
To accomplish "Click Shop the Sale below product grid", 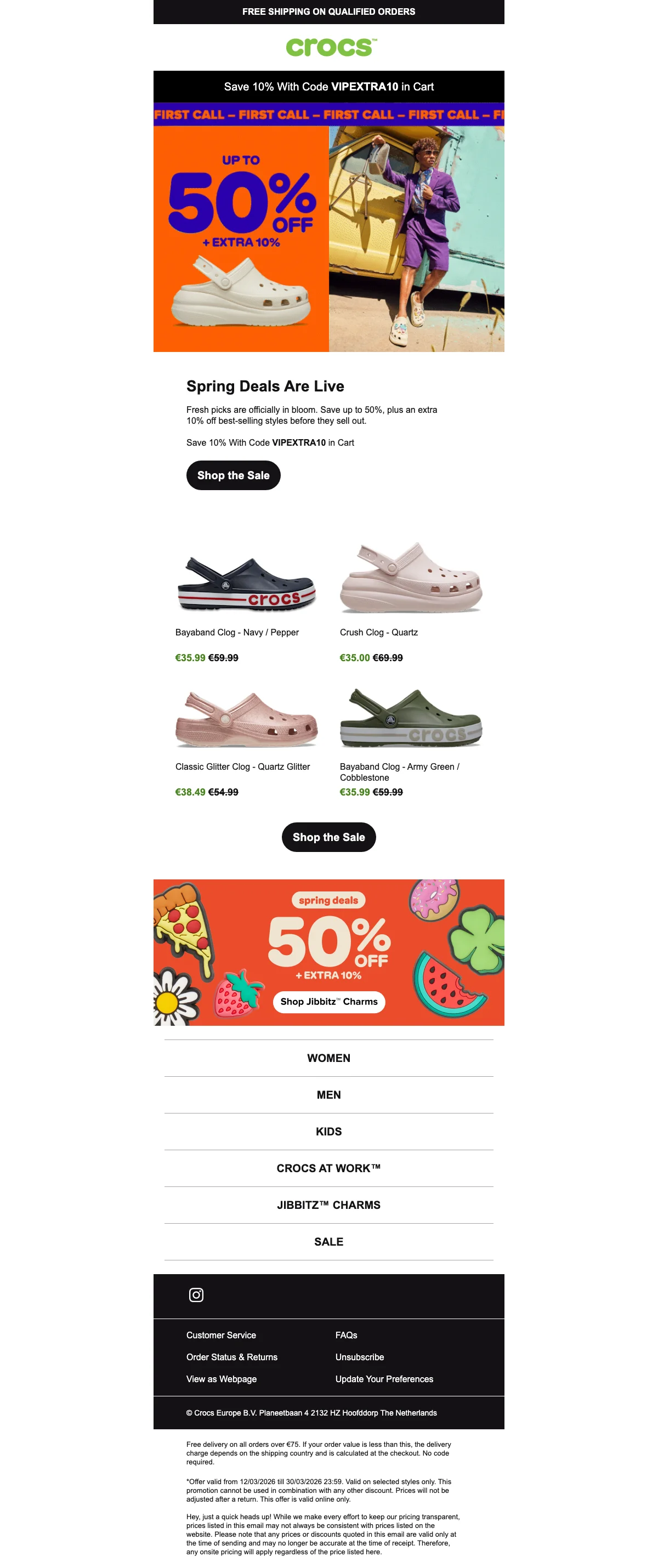I will point(328,837).
